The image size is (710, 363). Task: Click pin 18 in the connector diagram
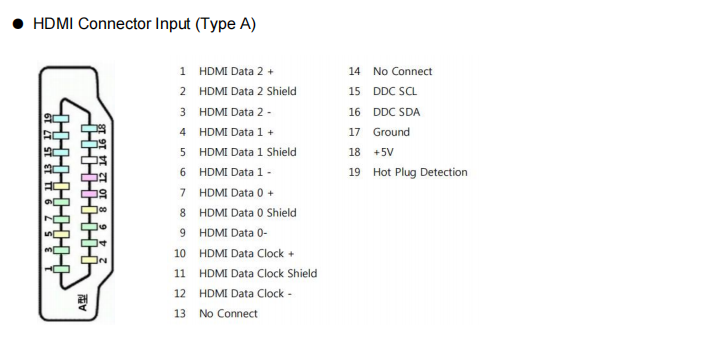point(89,129)
